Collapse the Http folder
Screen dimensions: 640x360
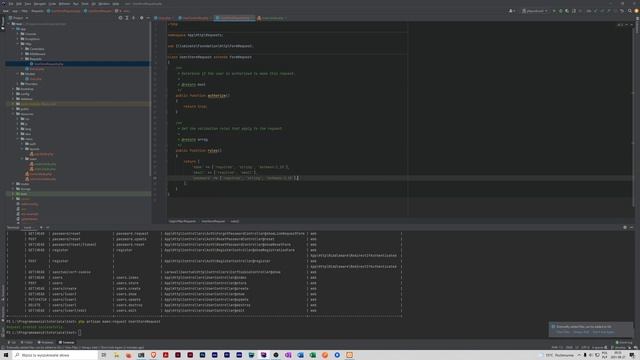pyautogui.click(x=18, y=44)
